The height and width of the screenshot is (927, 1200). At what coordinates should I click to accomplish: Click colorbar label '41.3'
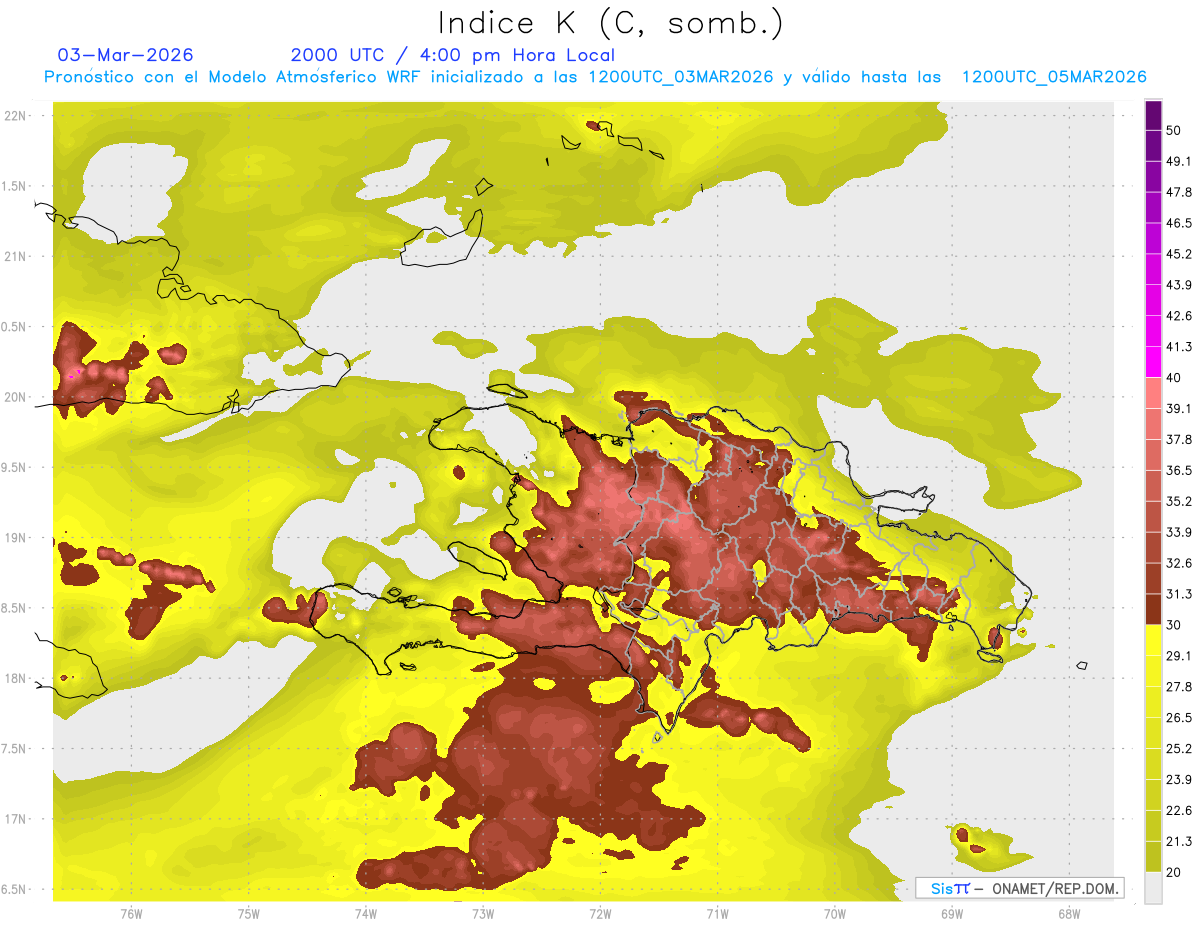(x=1179, y=347)
